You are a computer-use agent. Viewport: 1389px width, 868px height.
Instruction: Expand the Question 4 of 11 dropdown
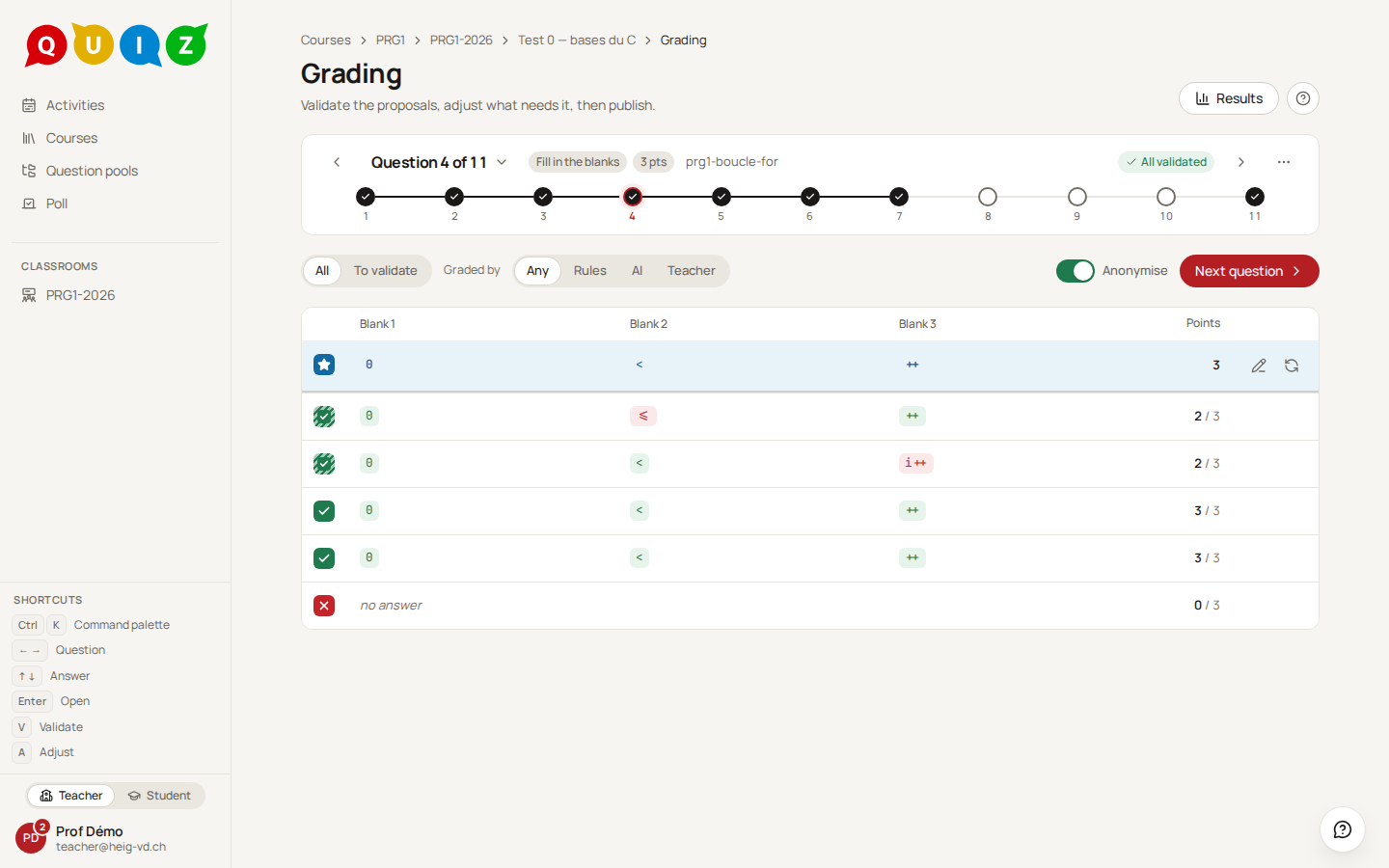click(439, 162)
